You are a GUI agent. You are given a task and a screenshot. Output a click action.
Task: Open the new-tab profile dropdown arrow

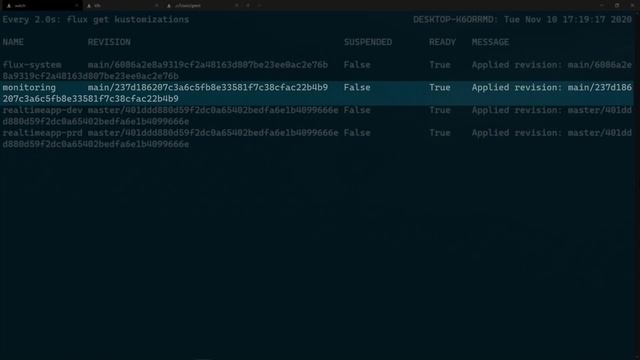pos(260,5)
